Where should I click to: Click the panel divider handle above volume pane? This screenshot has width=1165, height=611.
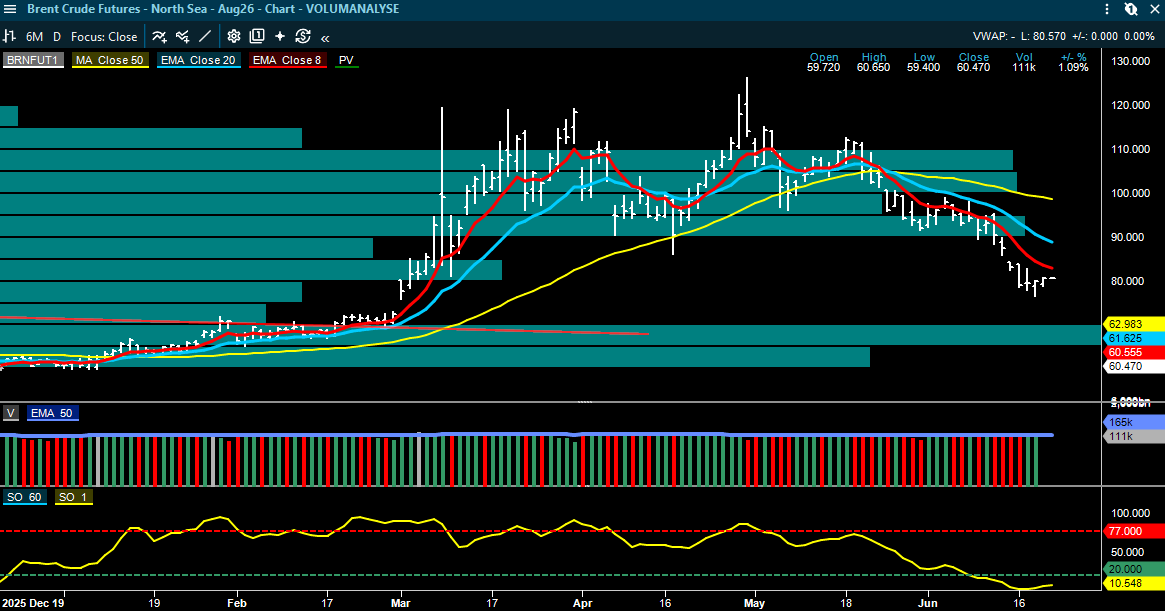pos(585,402)
